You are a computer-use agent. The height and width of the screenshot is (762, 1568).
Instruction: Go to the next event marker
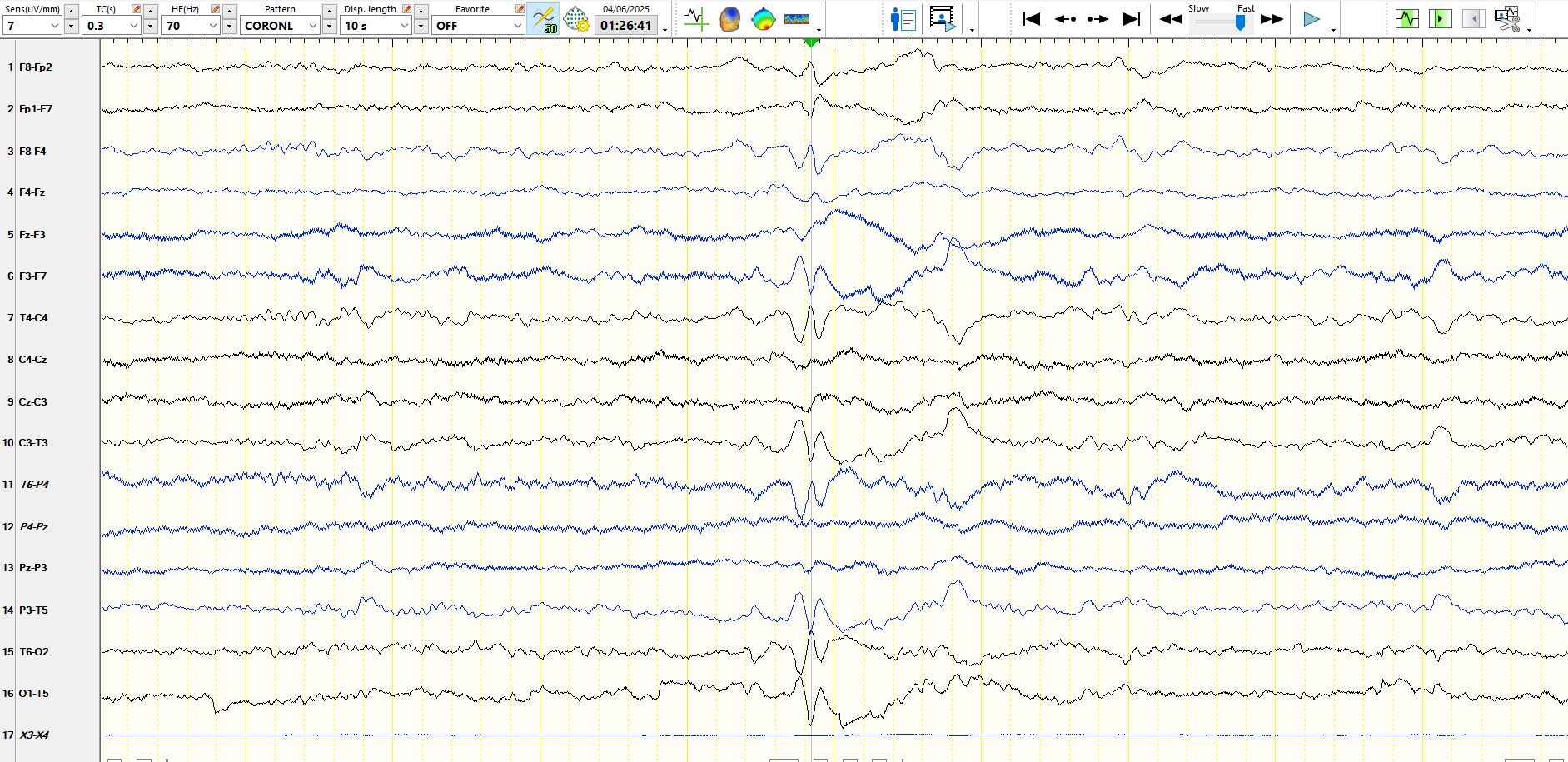pyautogui.click(x=1098, y=19)
